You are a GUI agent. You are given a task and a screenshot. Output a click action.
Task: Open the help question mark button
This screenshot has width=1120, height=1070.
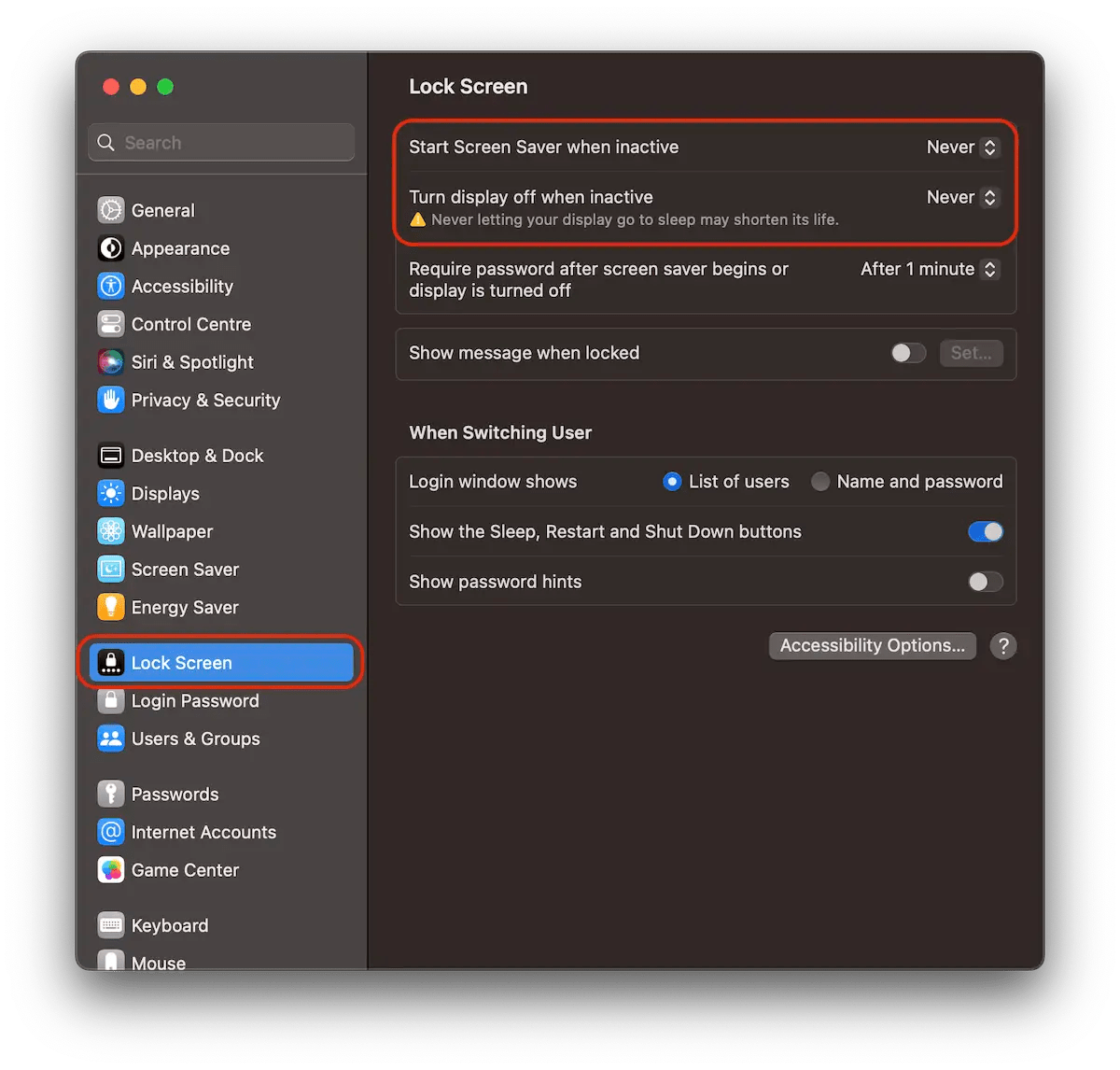(1003, 645)
